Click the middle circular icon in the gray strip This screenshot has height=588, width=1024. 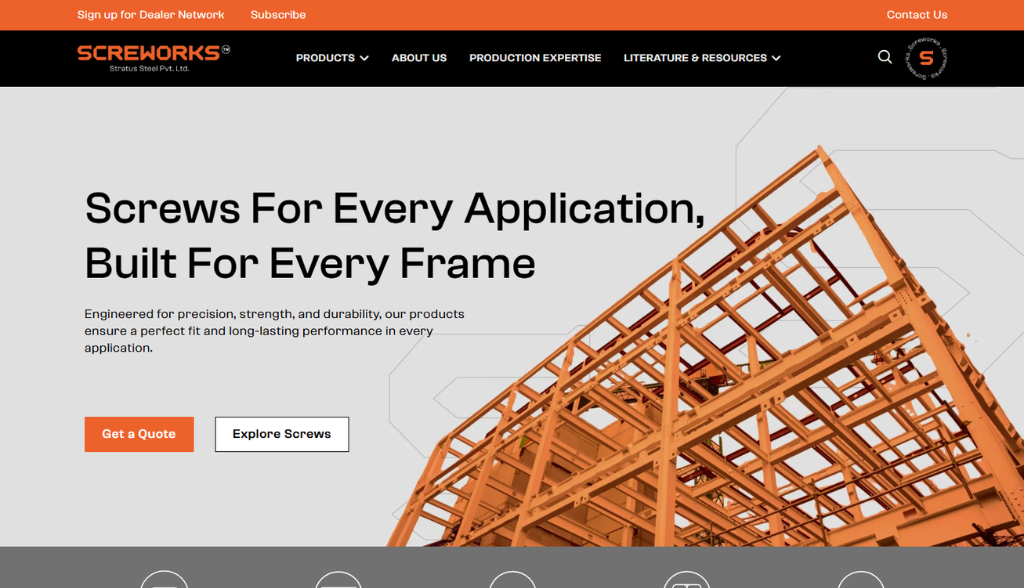pyautogui.click(x=512, y=580)
